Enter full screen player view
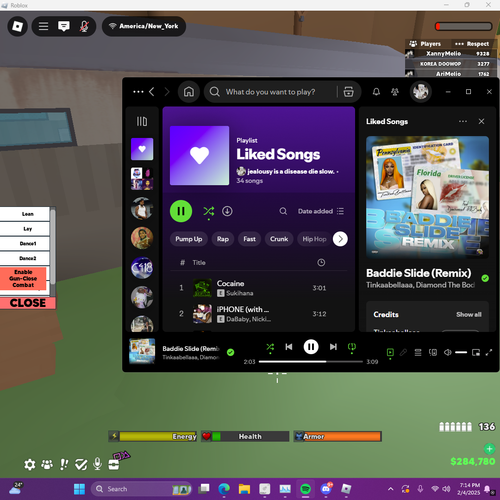Viewport: 500px width, 500px height. click(489, 352)
